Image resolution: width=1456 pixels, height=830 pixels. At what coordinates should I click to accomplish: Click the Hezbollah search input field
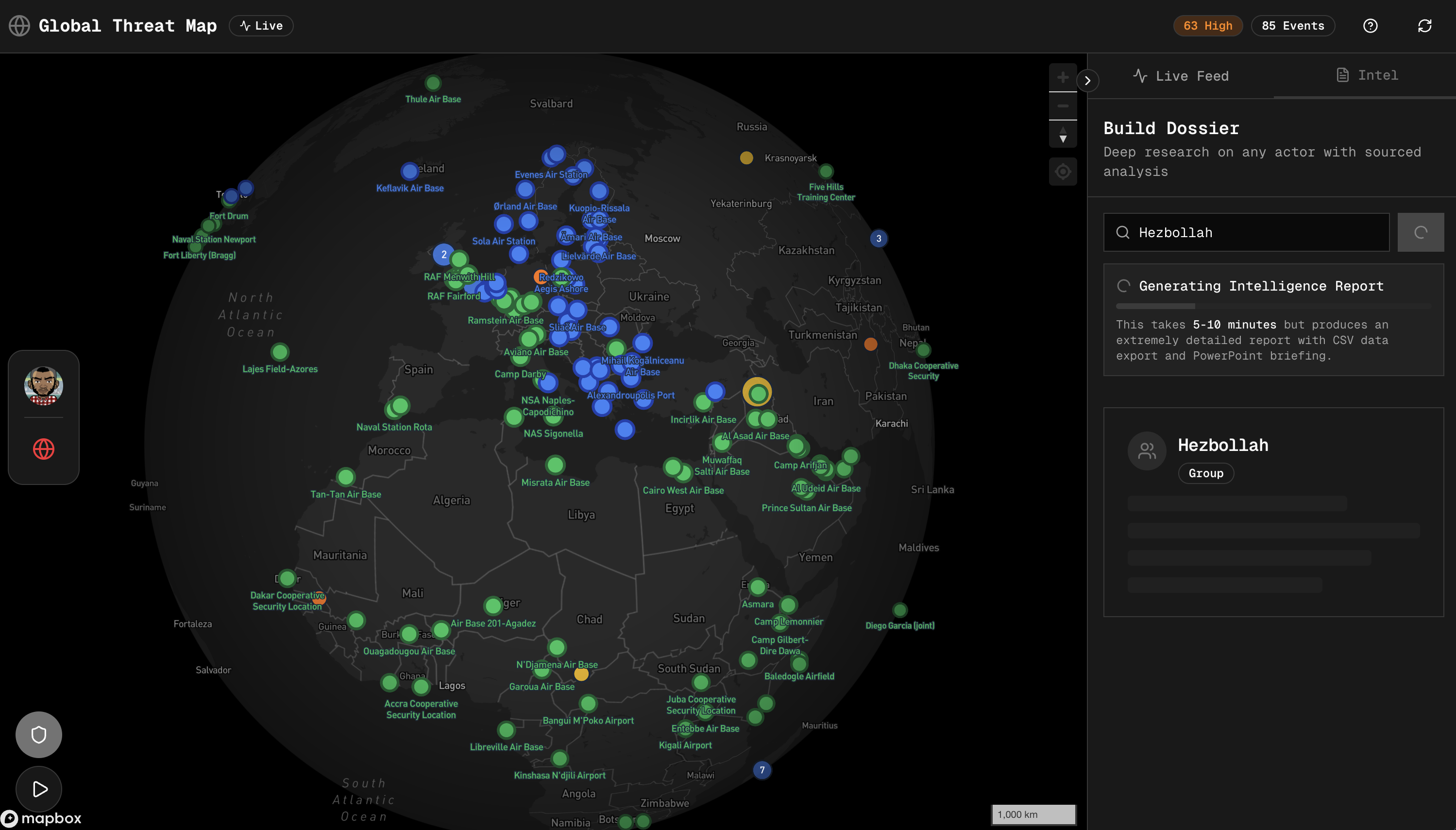coord(1246,232)
